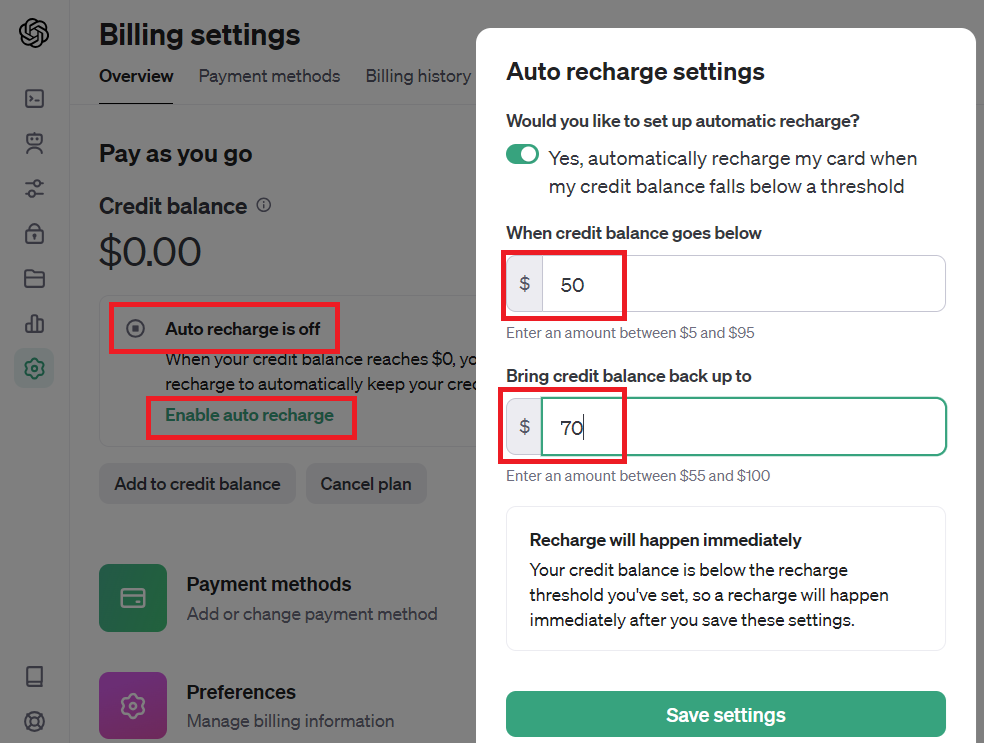The image size is (984, 743).
Task: Open the Documentation book icon
Action: pos(34,677)
